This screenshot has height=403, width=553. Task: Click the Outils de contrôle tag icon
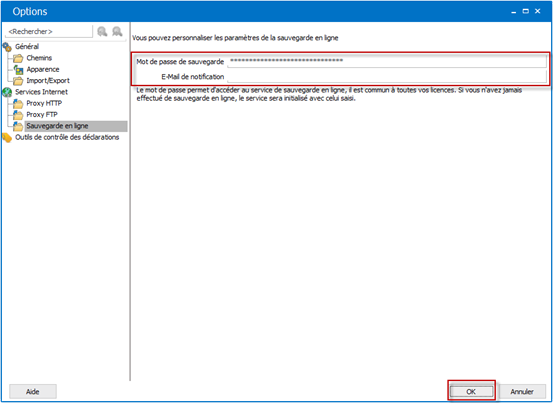pyautogui.click(x=7, y=137)
